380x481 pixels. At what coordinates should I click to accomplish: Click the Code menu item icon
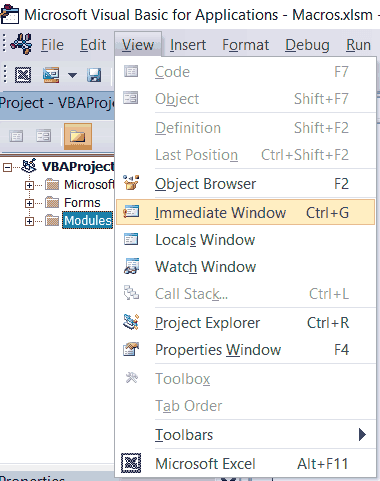(131, 71)
